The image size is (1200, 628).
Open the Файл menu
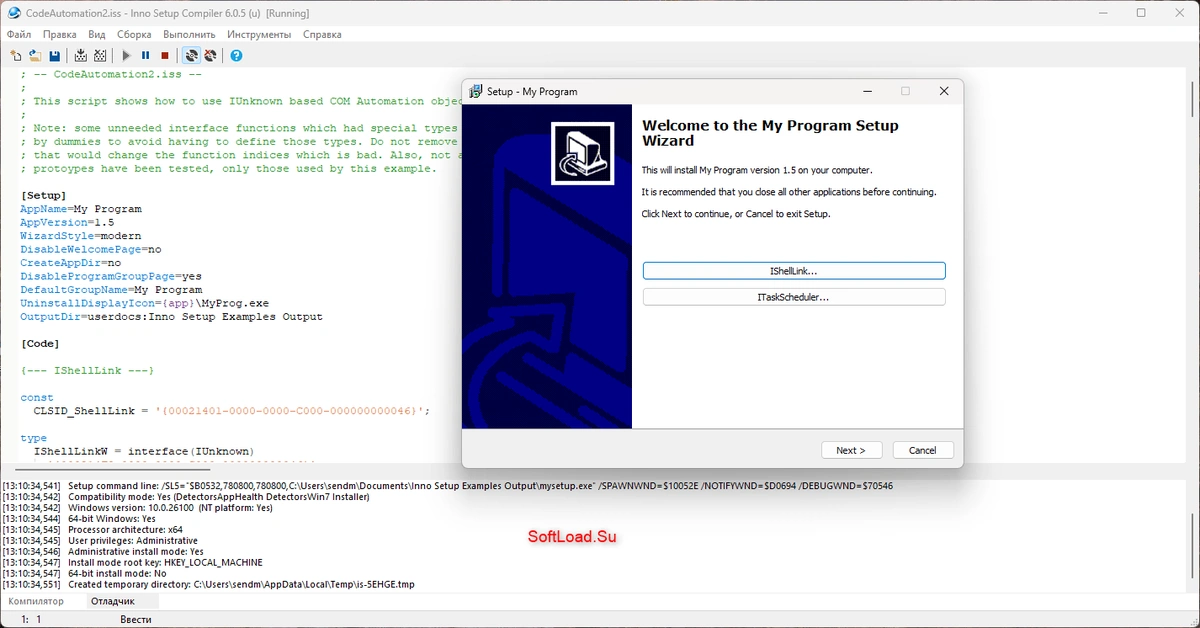[x=19, y=34]
